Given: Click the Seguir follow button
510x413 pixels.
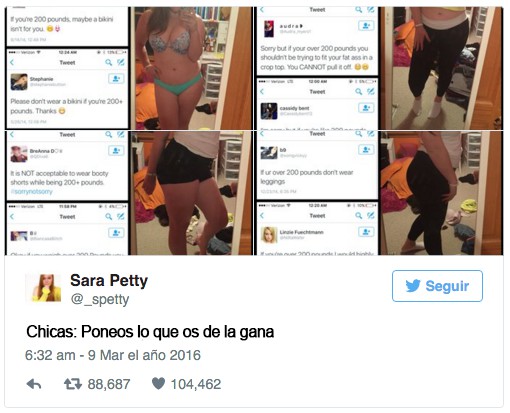Looking at the screenshot, I should (437, 286).
